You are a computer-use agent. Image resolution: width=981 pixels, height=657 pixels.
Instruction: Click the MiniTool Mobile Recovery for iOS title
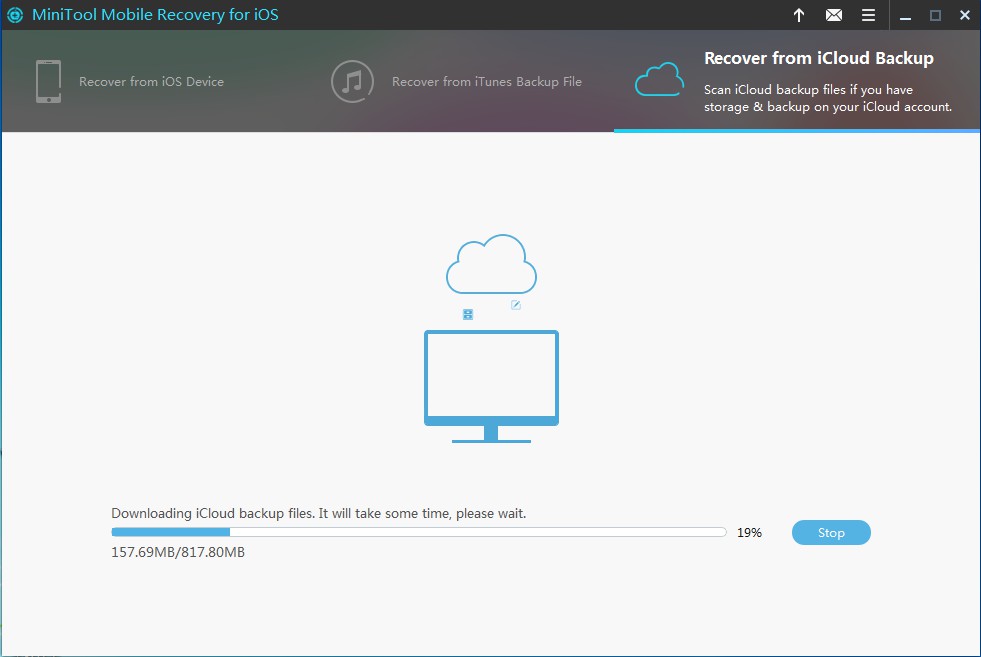[155, 14]
